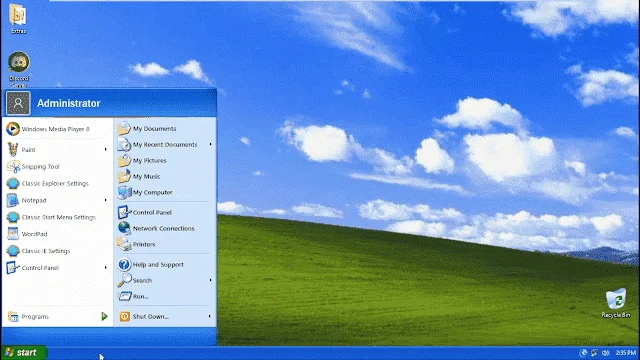This screenshot has height=360, width=640.
Task: Click the Shut Down... label
Action: pos(151,317)
